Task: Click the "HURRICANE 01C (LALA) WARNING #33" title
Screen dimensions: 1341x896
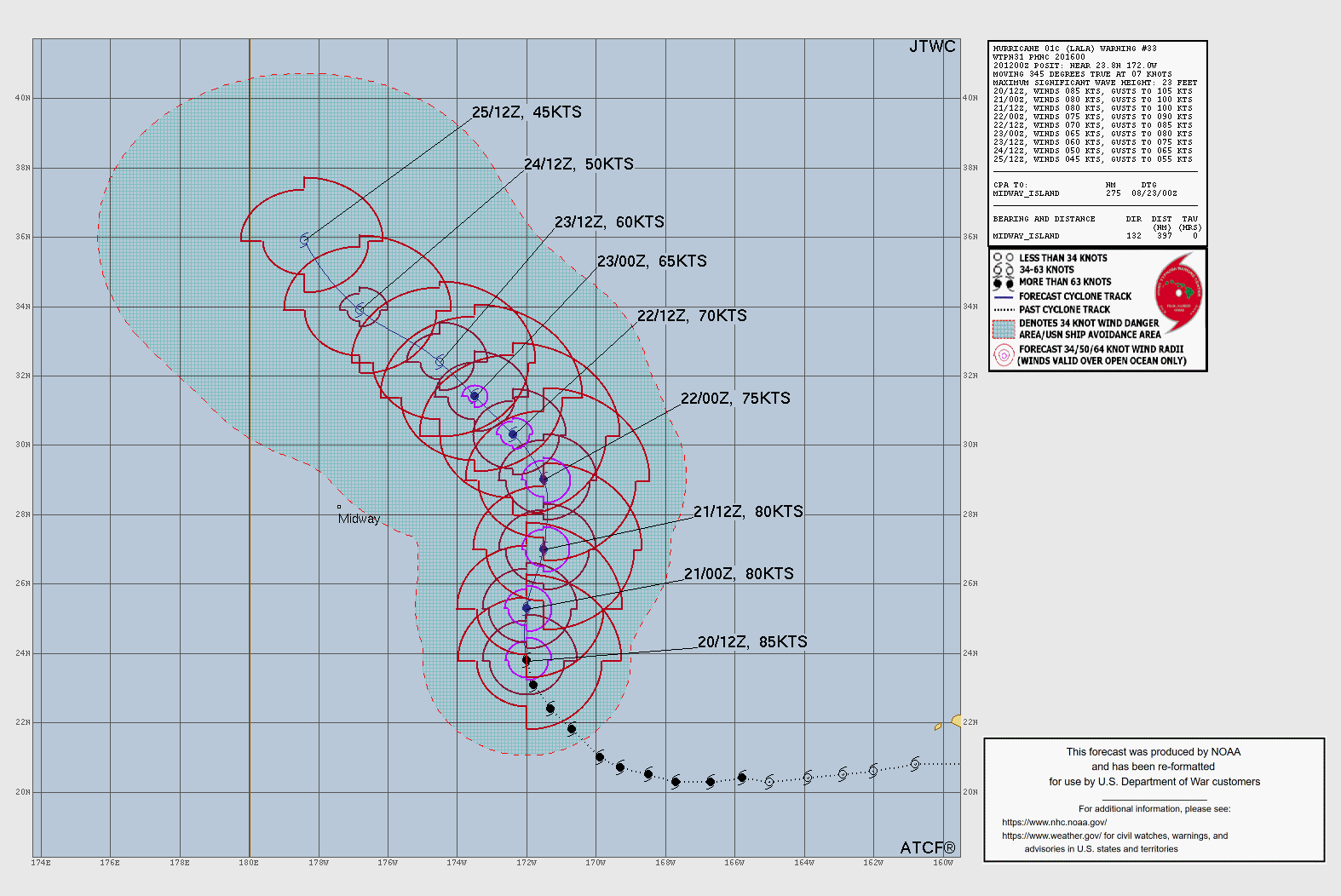Action: click(x=1075, y=49)
